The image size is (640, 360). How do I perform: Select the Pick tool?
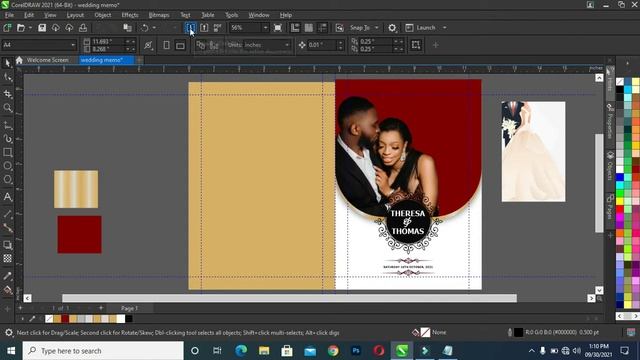click(x=7, y=63)
